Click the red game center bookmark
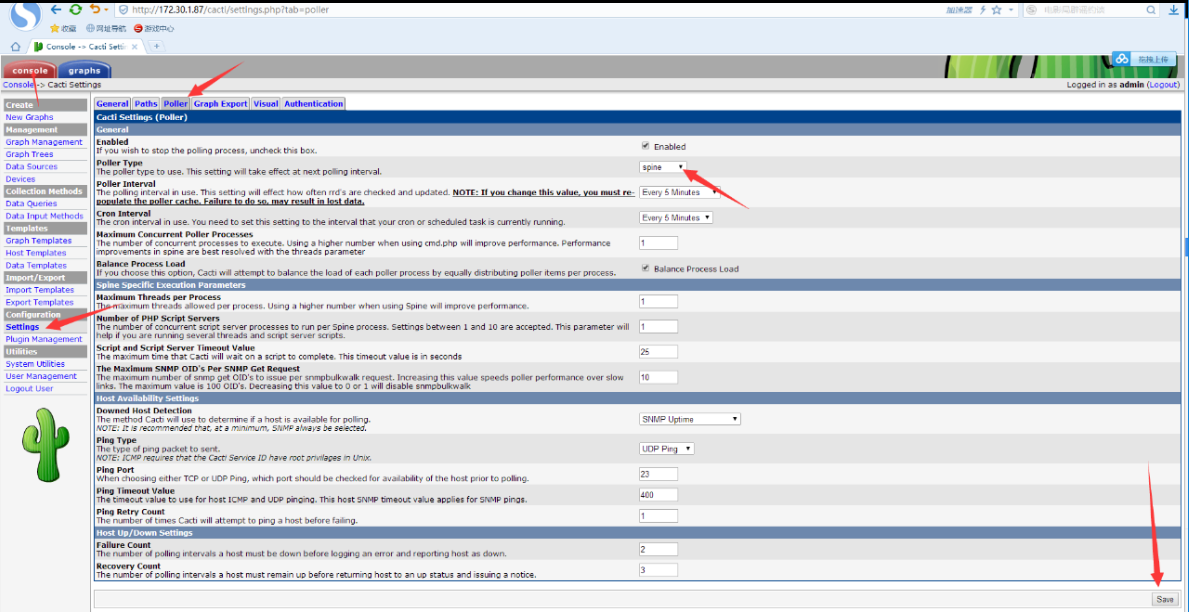Screen dimensions: 1189x612 coord(154,28)
